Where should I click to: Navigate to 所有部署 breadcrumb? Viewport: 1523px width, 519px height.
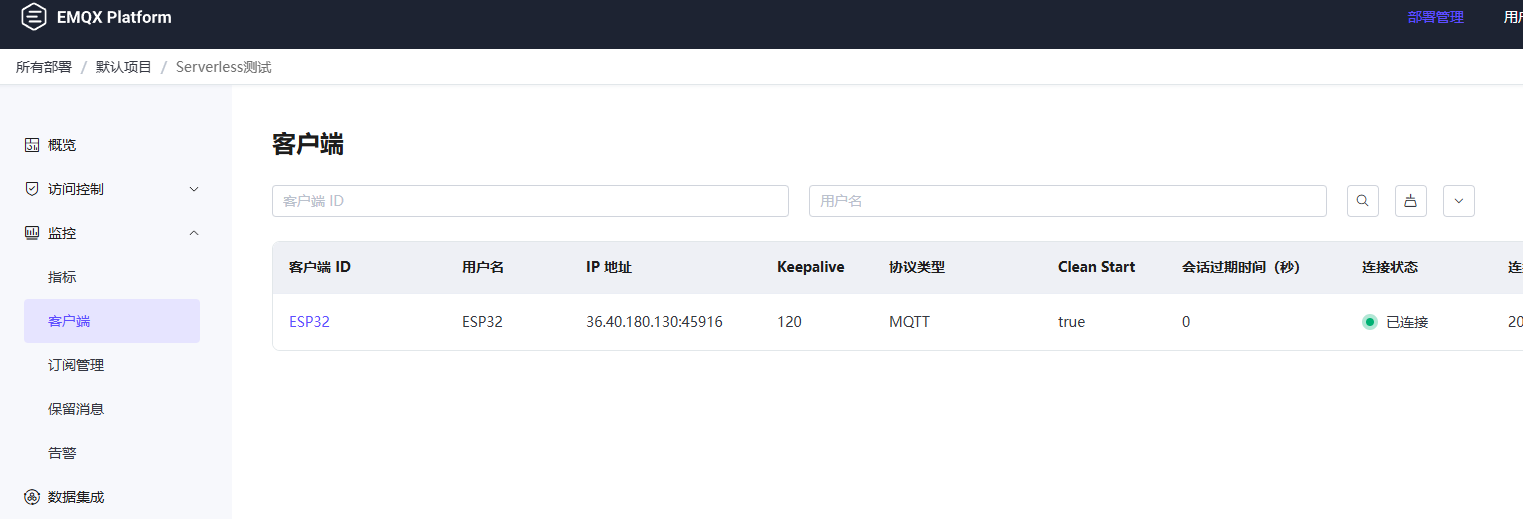pyautogui.click(x=44, y=67)
